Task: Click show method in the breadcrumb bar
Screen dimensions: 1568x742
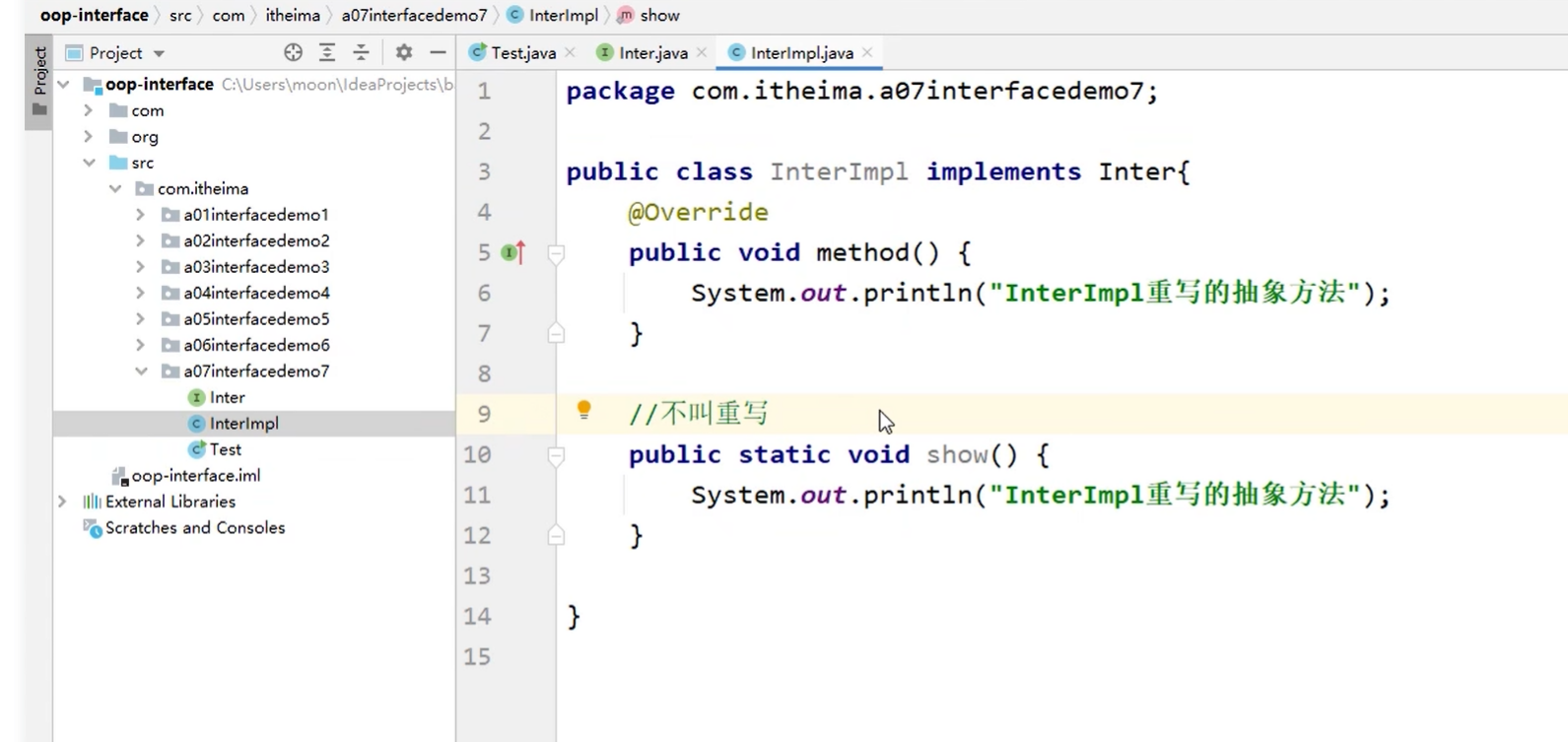Action: pyautogui.click(x=649, y=16)
